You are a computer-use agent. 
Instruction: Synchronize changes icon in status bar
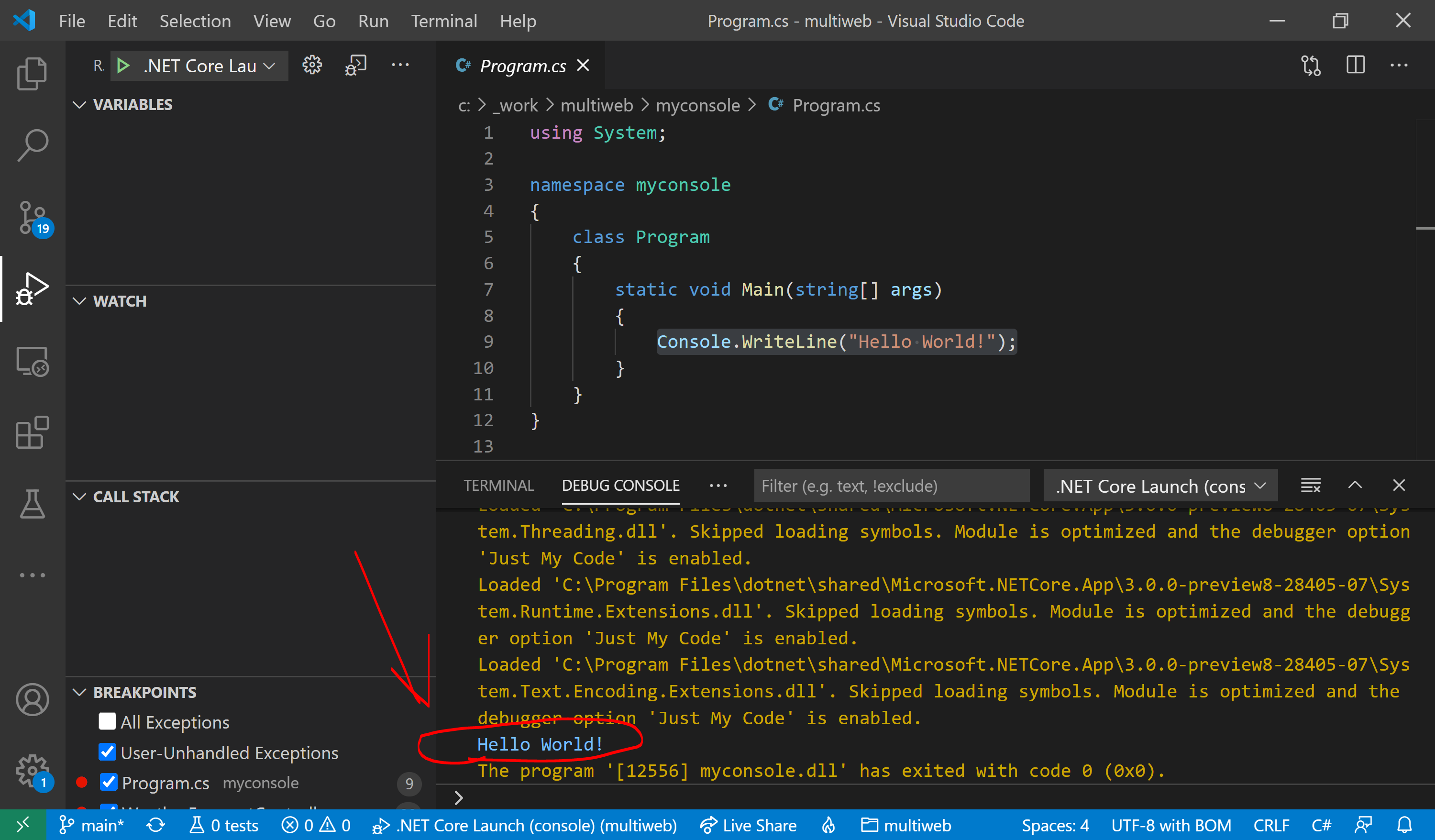coord(155,825)
